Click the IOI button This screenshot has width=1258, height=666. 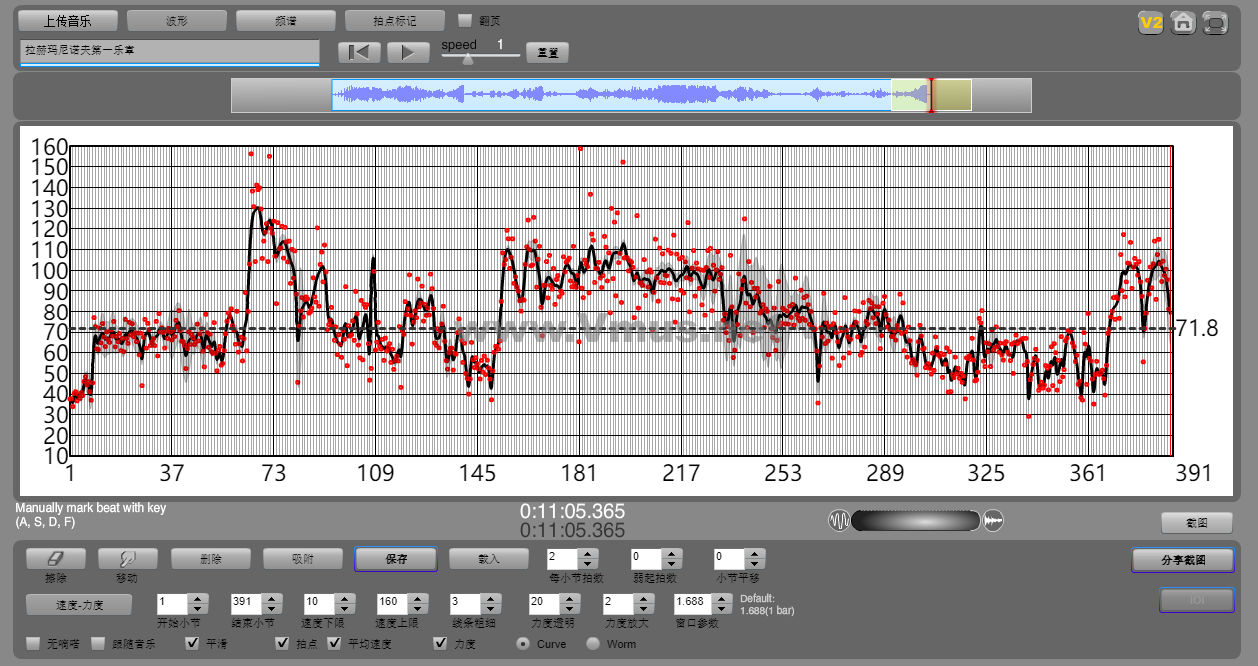coord(1196,600)
